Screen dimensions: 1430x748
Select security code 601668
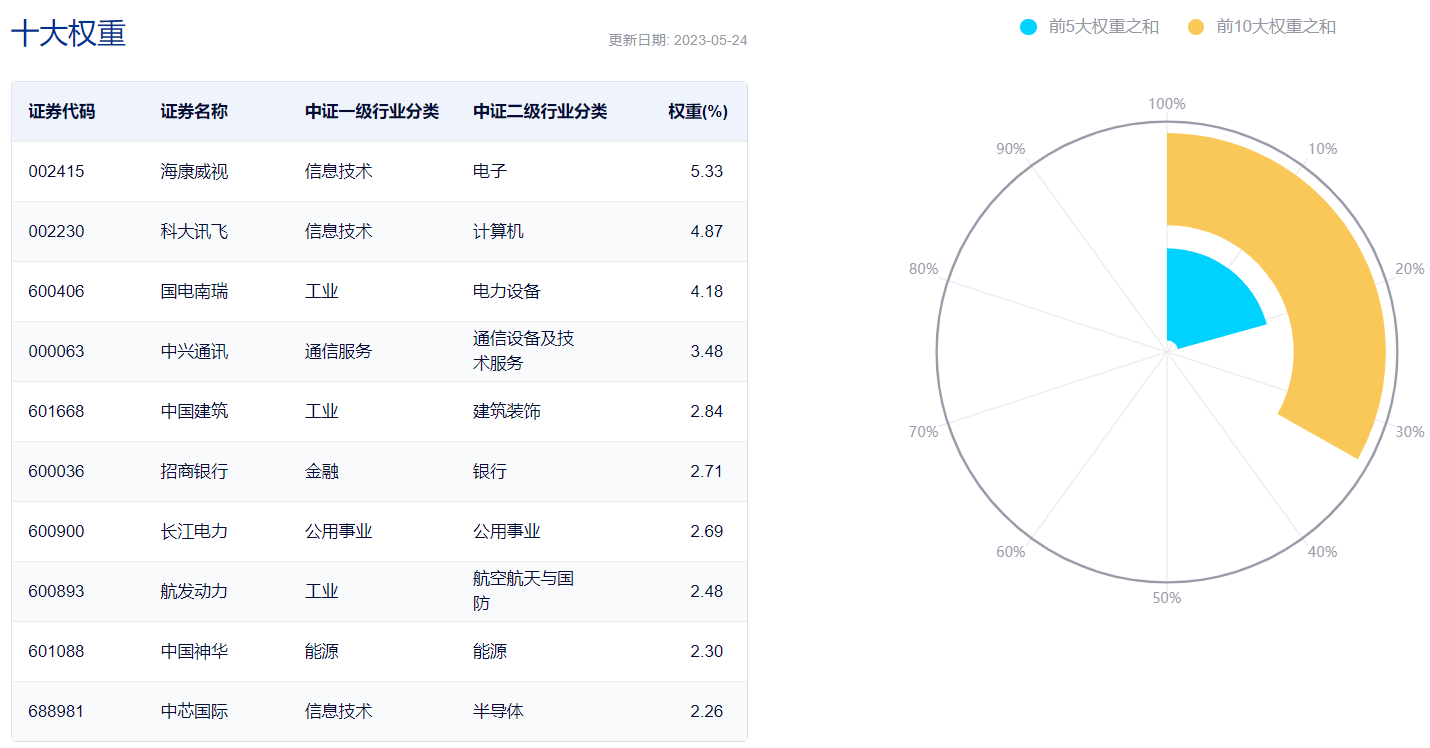(56, 412)
